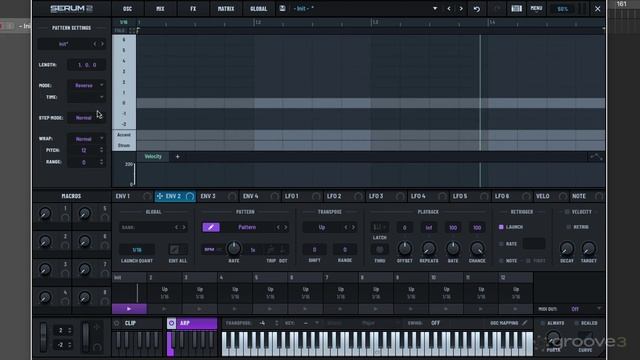Switch to the OSC tab

(127, 9)
